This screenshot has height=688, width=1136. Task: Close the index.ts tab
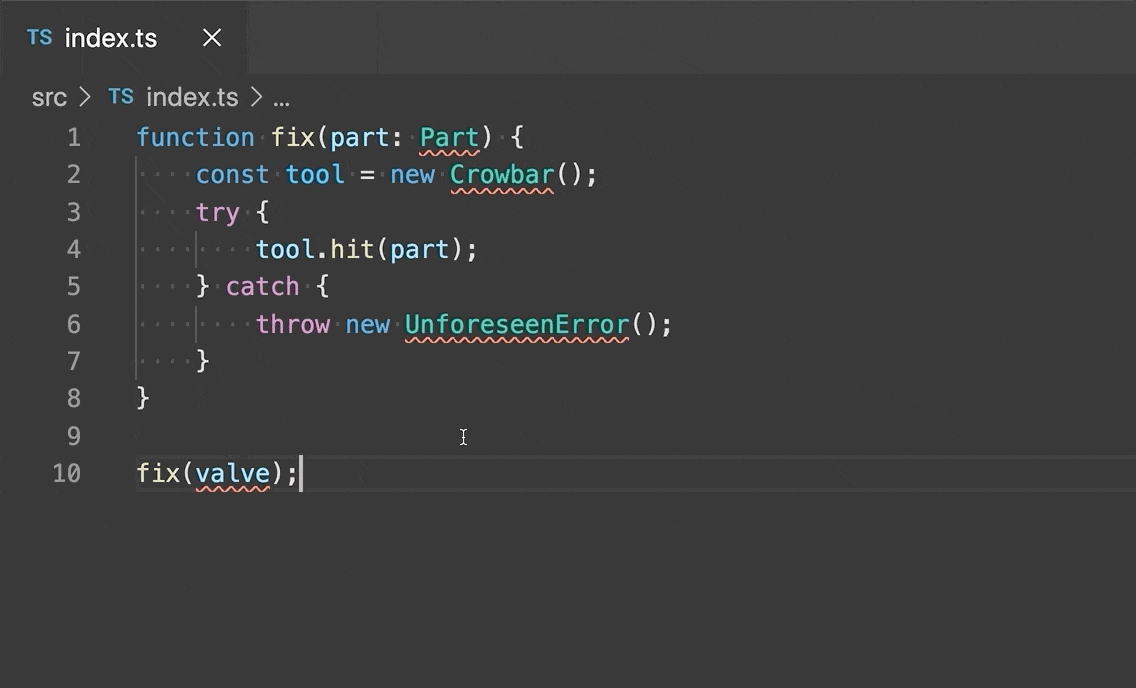(211, 37)
